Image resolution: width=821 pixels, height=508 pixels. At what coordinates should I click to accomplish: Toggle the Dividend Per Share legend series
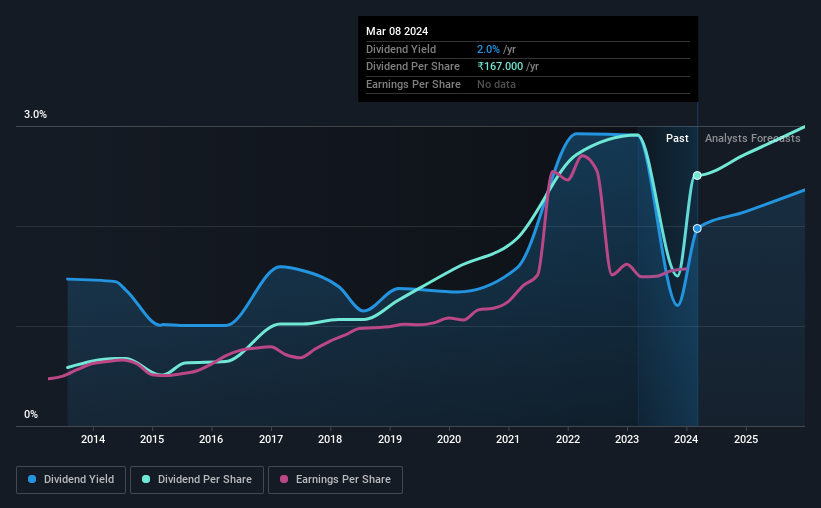(197, 480)
